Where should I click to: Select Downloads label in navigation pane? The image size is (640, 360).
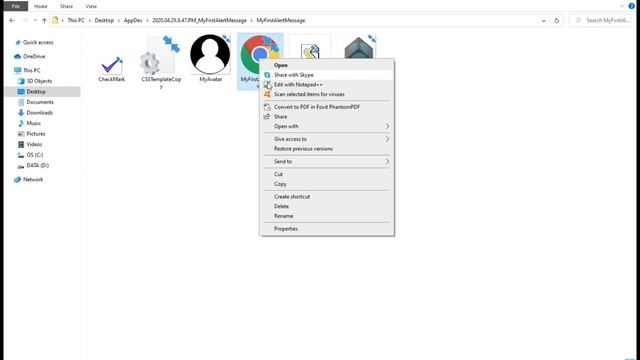point(40,113)
